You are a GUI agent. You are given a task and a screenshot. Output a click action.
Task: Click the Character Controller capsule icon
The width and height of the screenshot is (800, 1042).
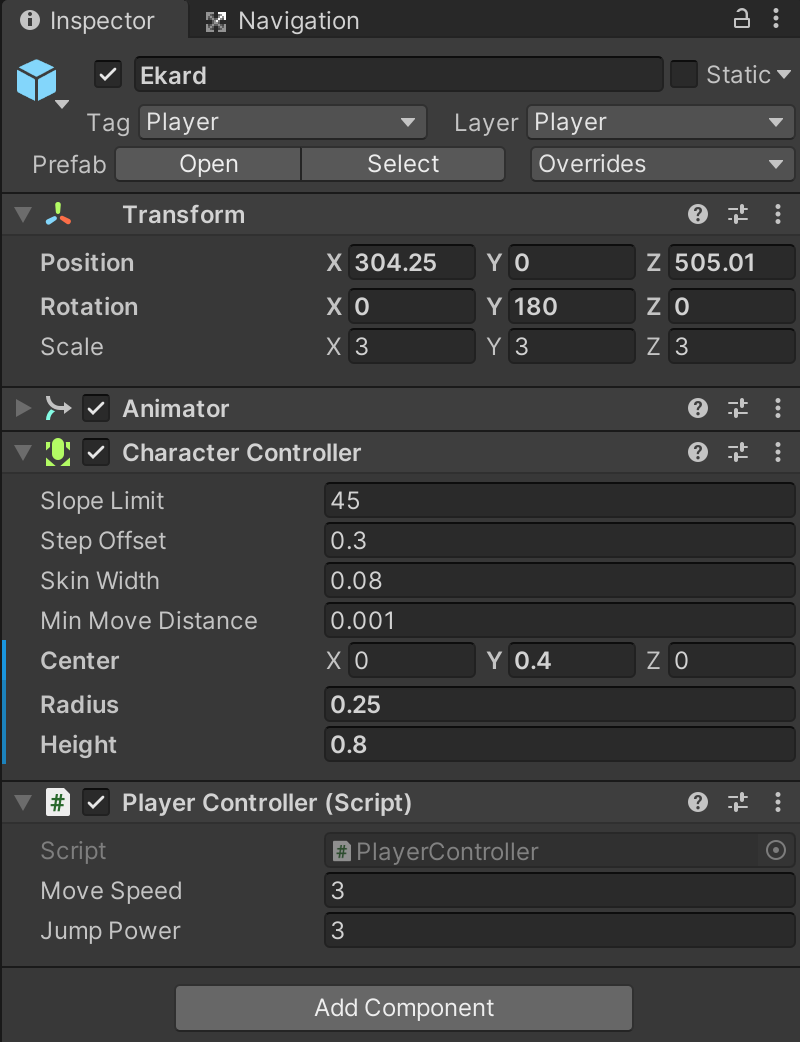(59, 452)
